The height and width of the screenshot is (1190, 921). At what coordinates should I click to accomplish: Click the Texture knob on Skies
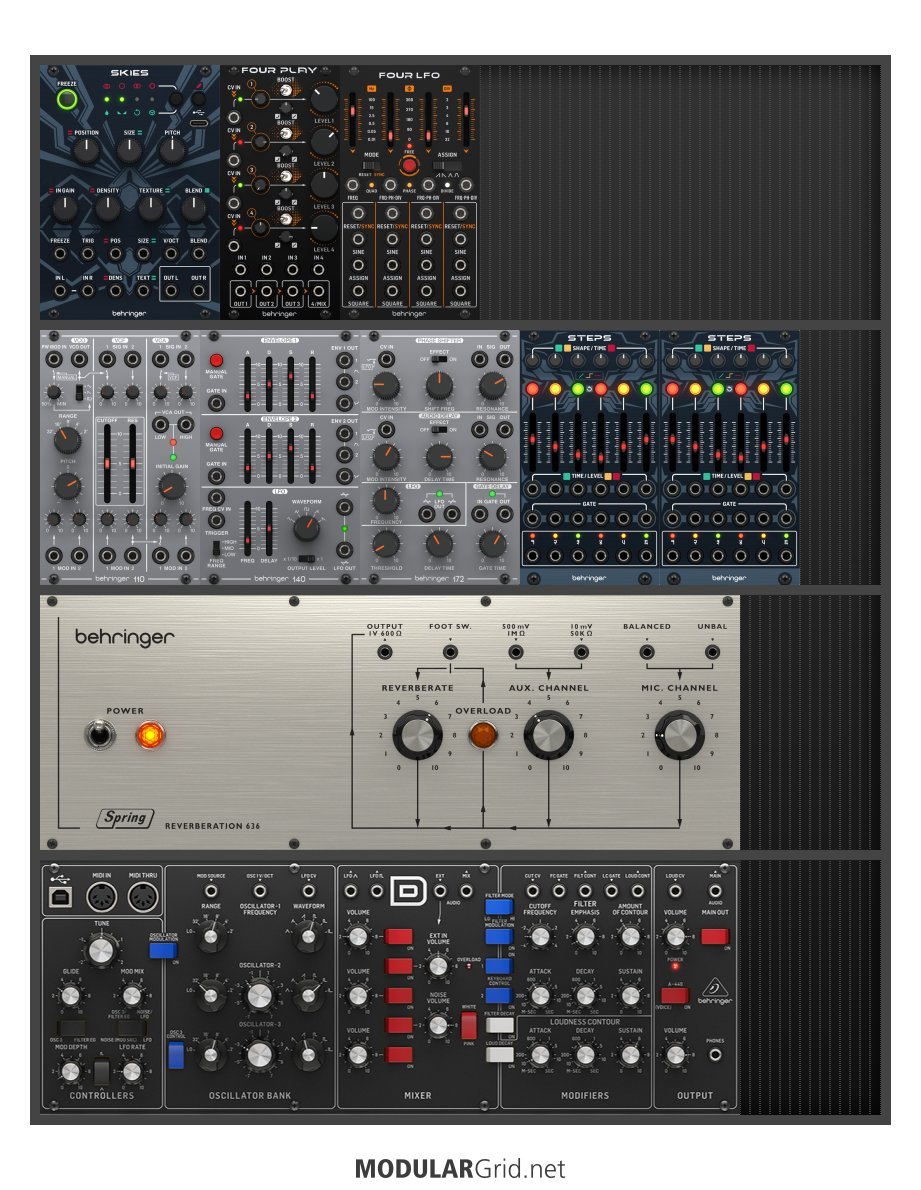[150, 208]
